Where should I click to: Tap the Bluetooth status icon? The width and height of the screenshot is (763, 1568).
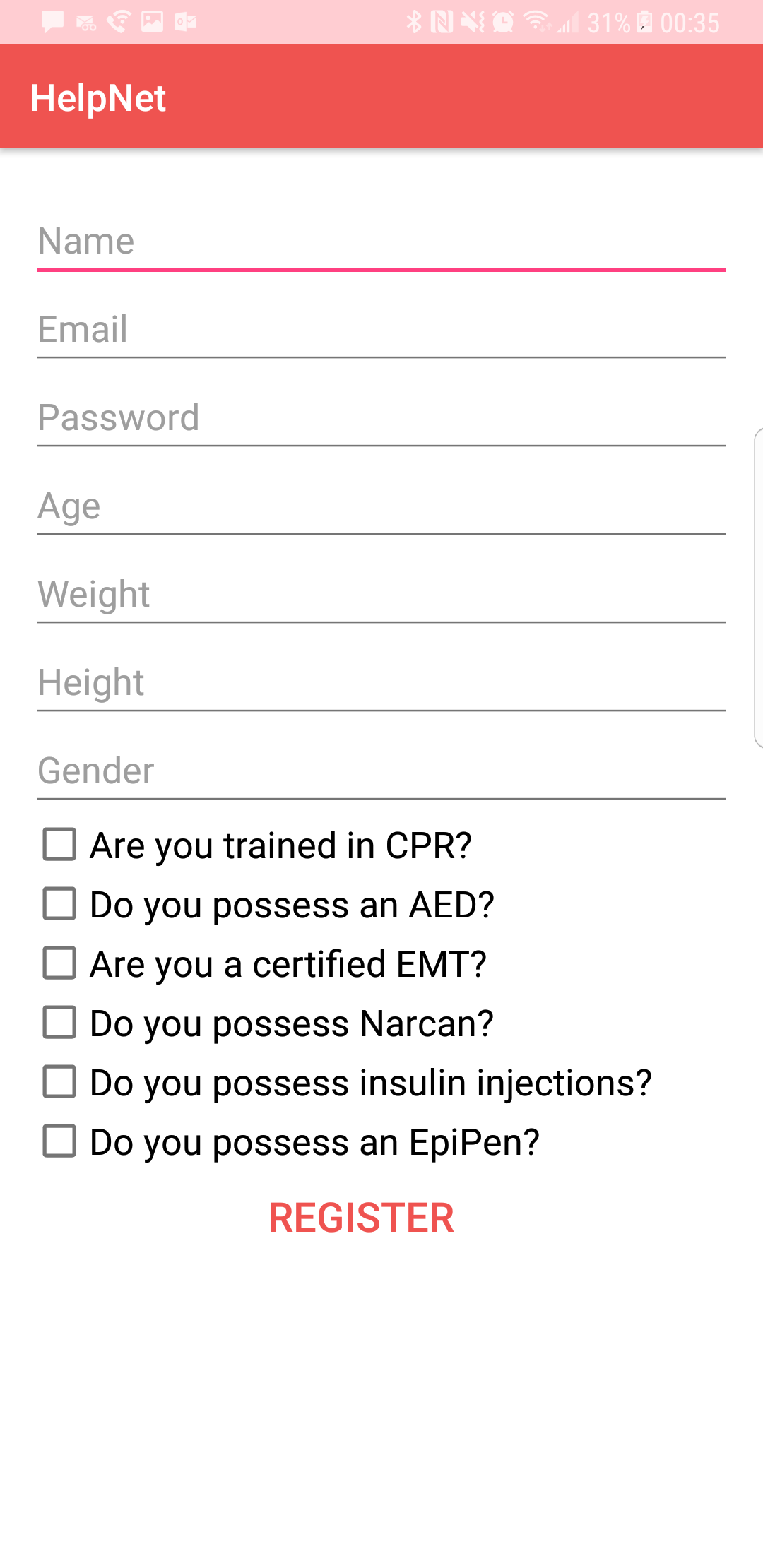click(x=414, y=23)
